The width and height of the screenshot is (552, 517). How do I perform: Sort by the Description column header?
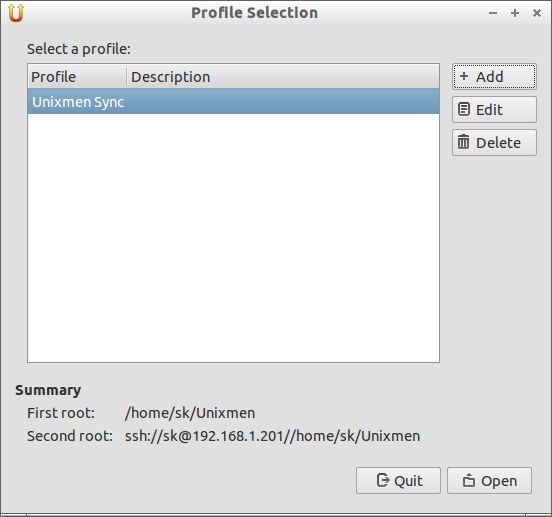(283, 76)
